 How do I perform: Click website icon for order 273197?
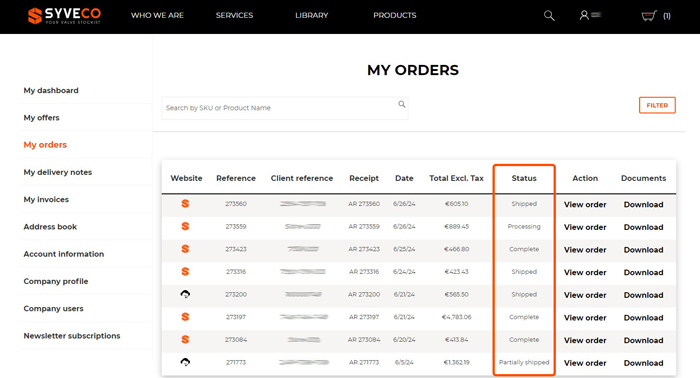click(185, 317)
